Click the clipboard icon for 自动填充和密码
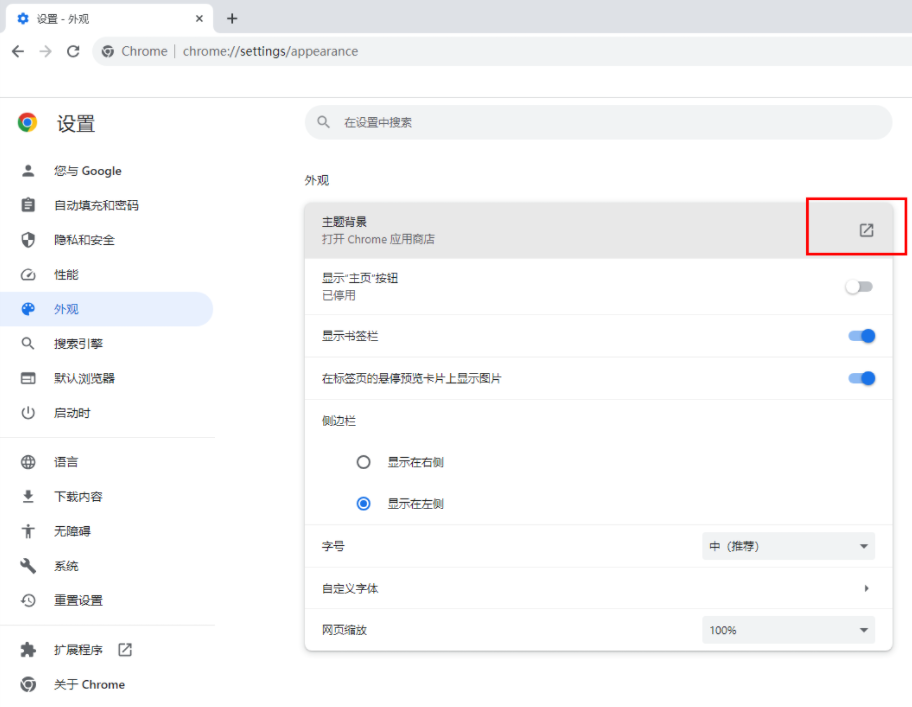Image resolution: width=912 pixels, height=707 pixels. click(x=28, y=205)
